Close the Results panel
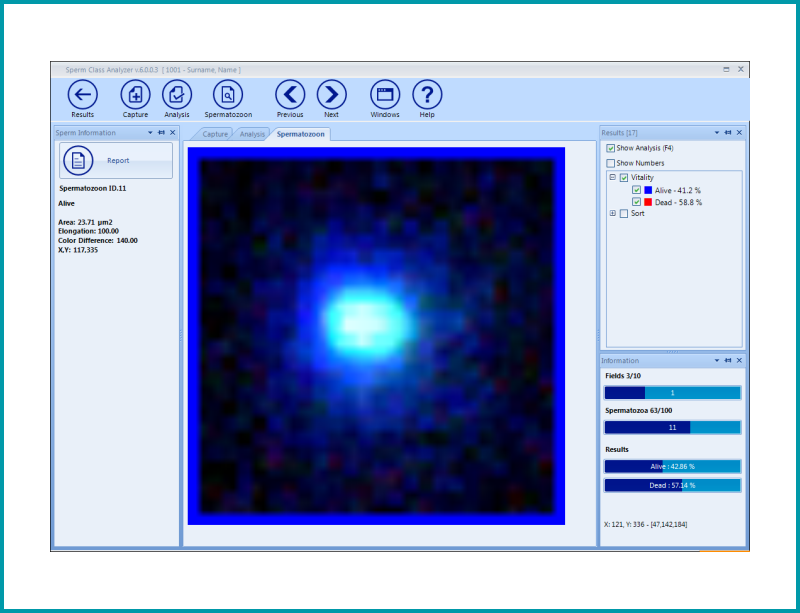 [x=739, y=133]
